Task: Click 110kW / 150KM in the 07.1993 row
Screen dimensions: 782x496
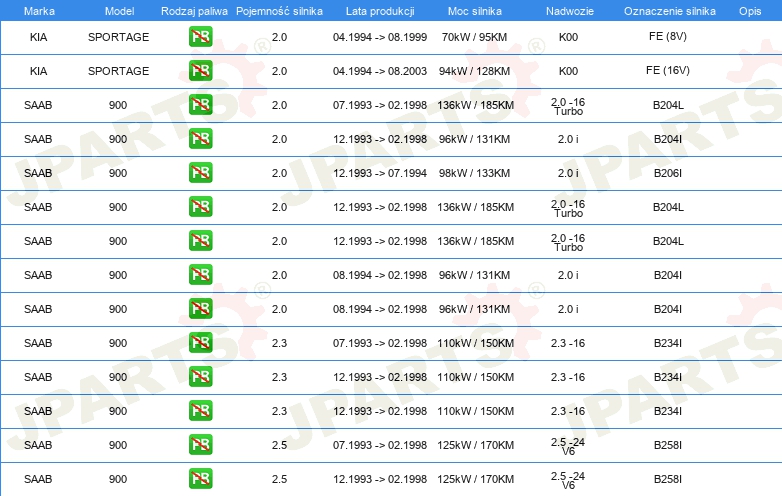Action: click(475, 343)
